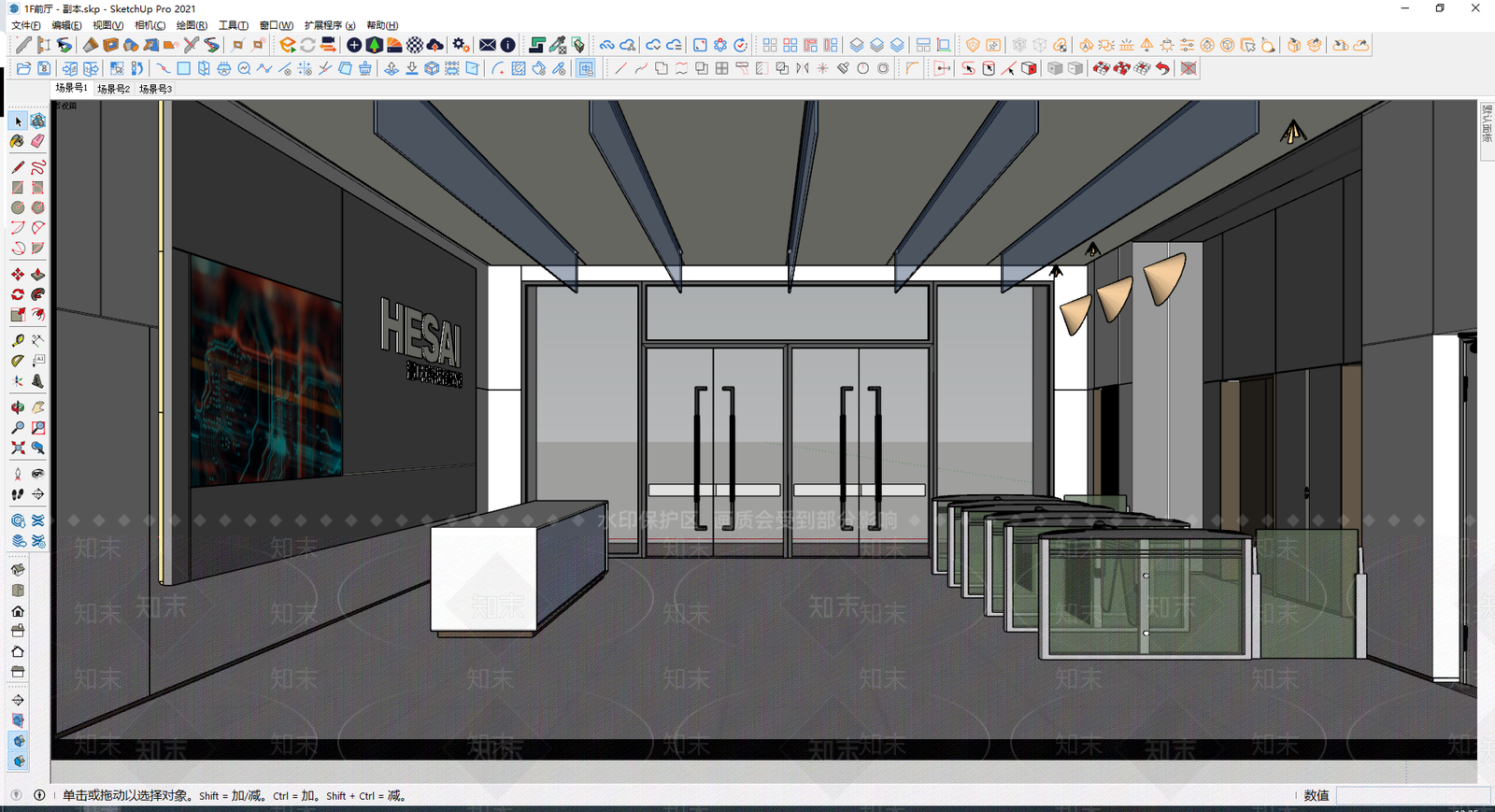Select the Rotate tool

click(x=18, y=295)
